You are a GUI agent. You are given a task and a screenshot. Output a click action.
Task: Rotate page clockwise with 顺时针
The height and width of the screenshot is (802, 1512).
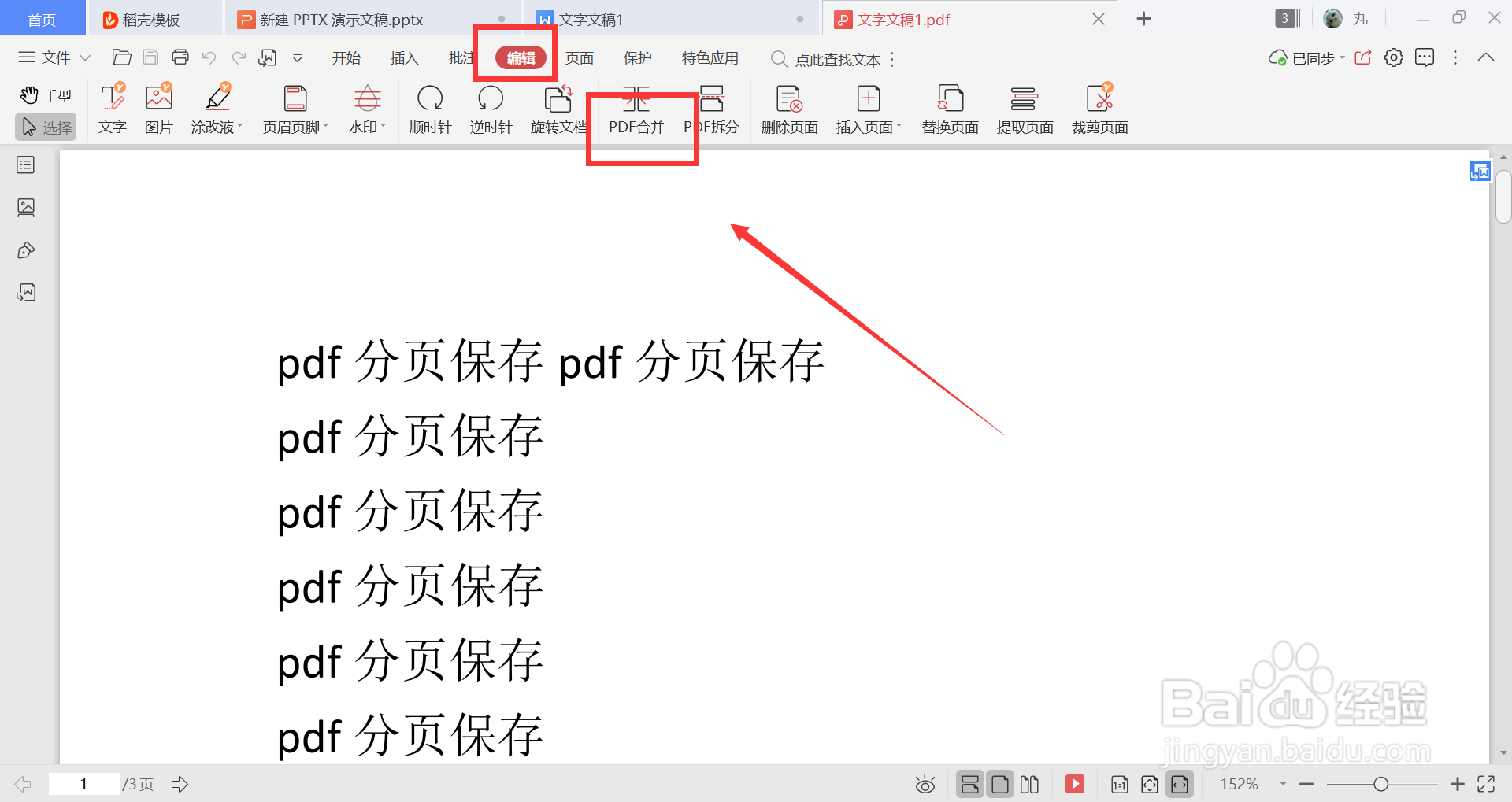[x=430, y=110]
